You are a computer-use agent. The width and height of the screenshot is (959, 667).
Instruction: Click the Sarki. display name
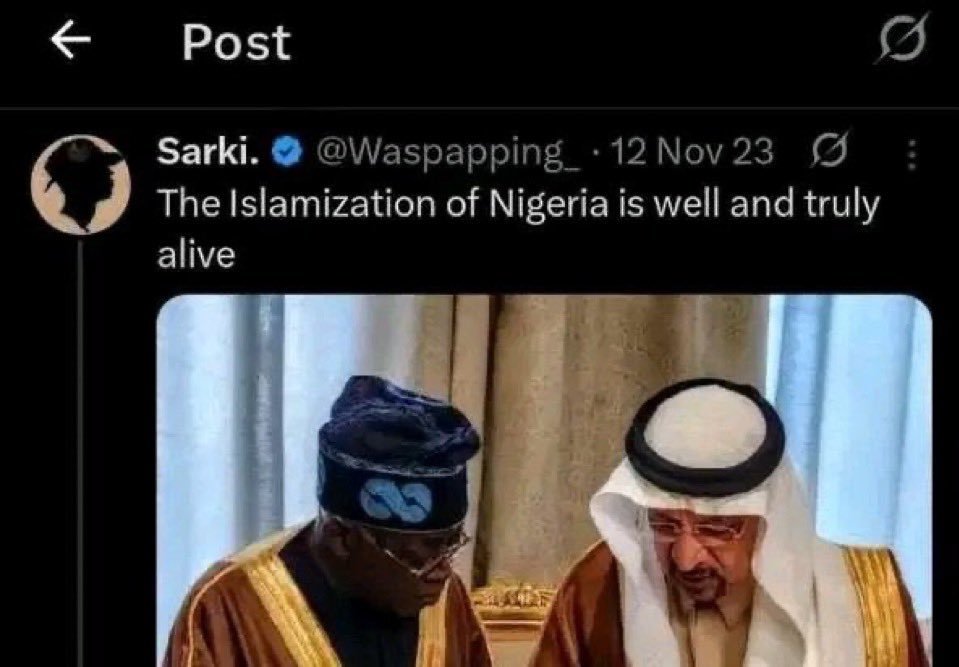(x=207, y=152)
